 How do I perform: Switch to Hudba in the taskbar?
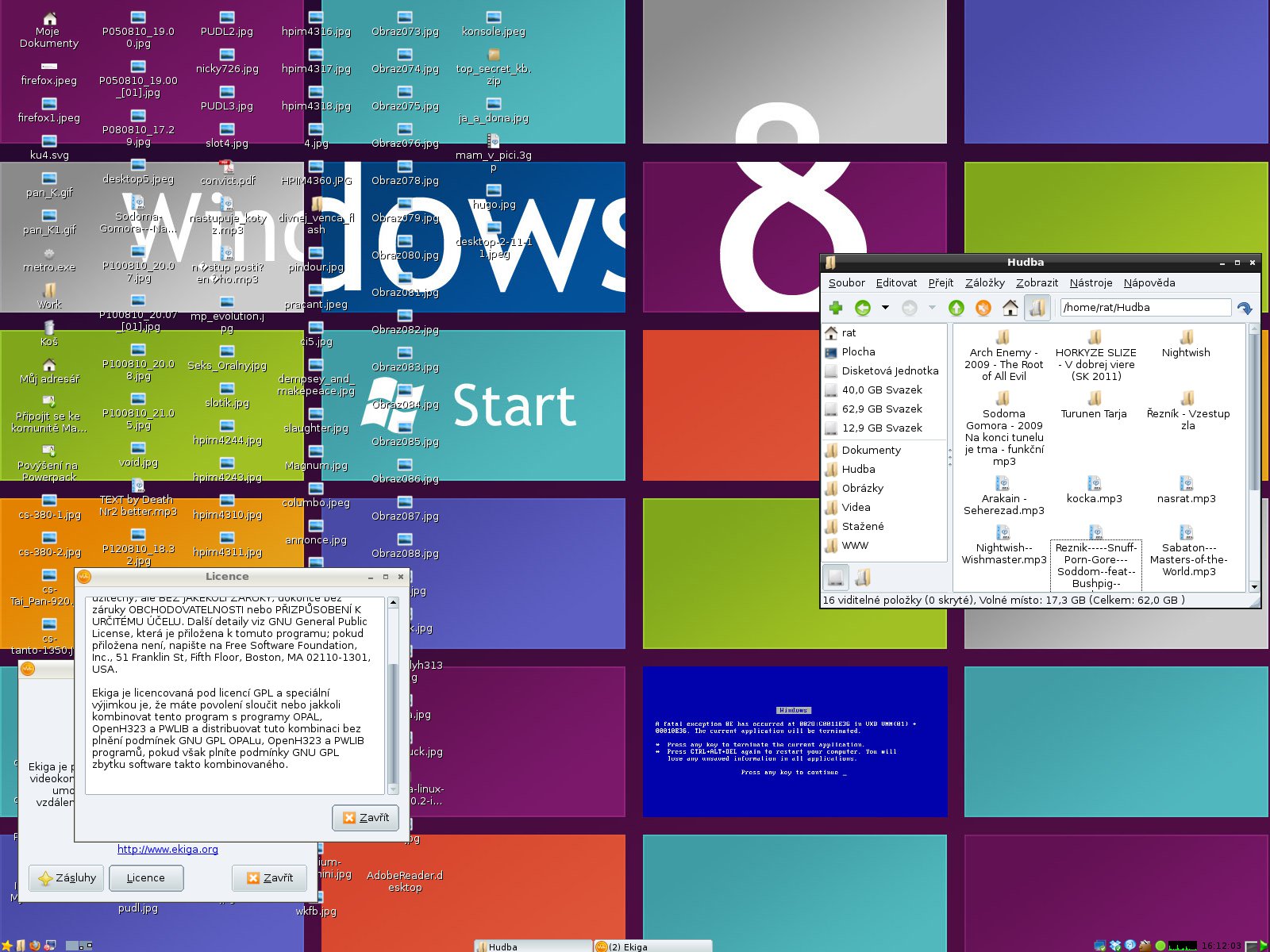(x=533, y=946)
